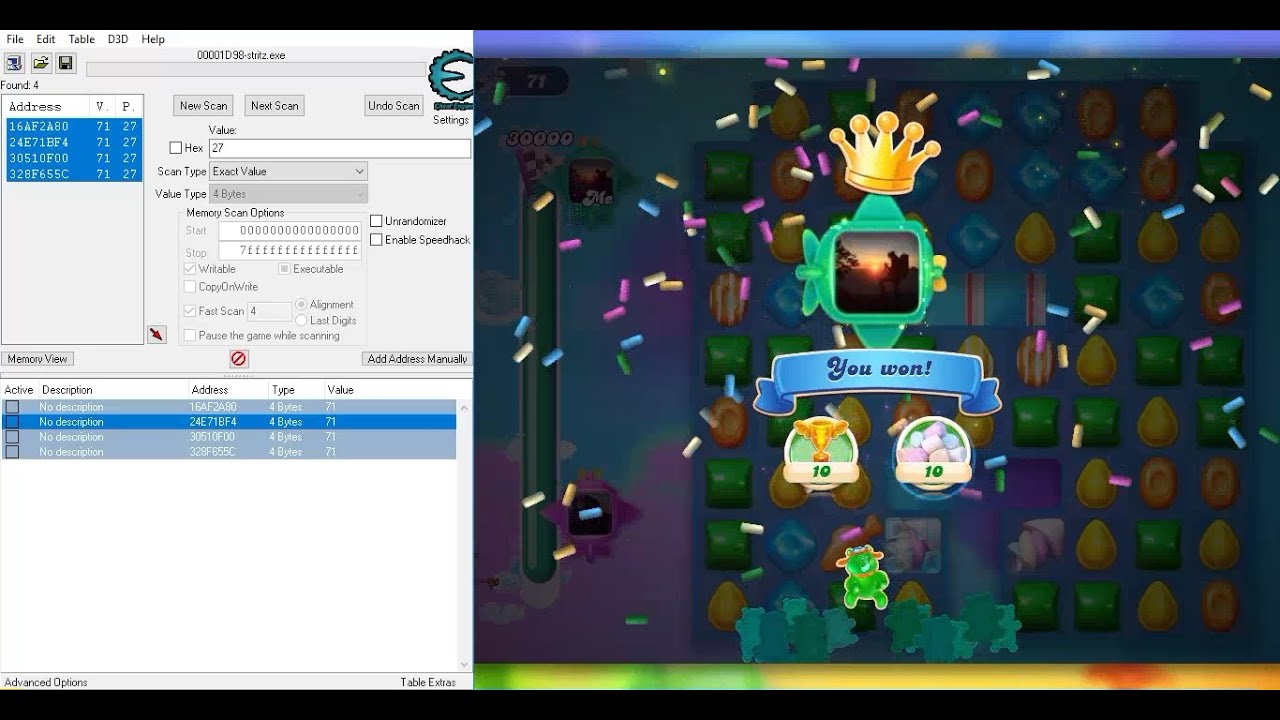Image resolution: width=1280 pixels, height=720 pixels.
Task: Open the Value Type dropdown
Action: pyautogui.click(x=288, y=194)
